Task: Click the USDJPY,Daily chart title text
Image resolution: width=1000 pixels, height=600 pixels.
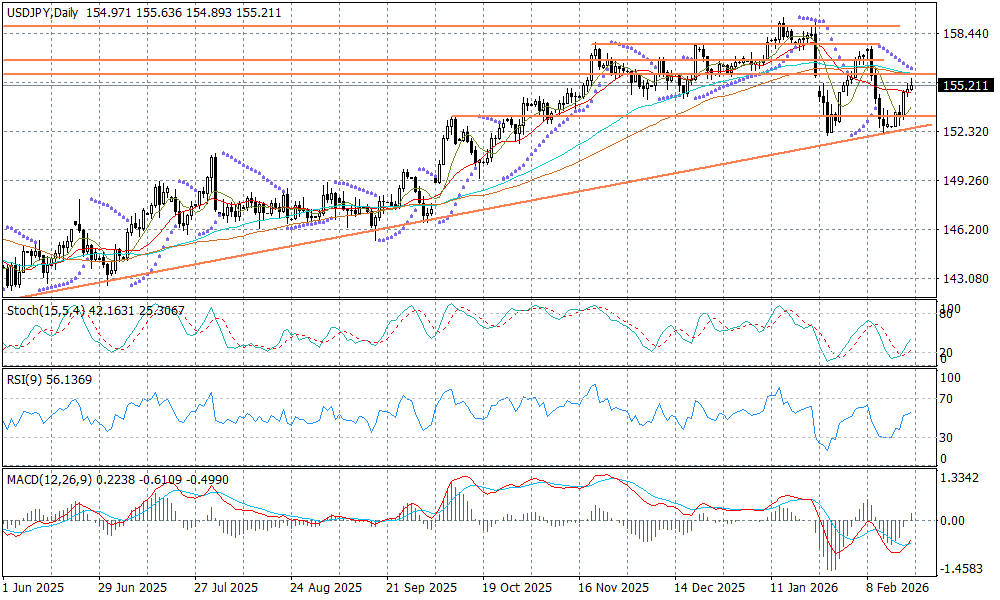Action: tap(46, 9)
